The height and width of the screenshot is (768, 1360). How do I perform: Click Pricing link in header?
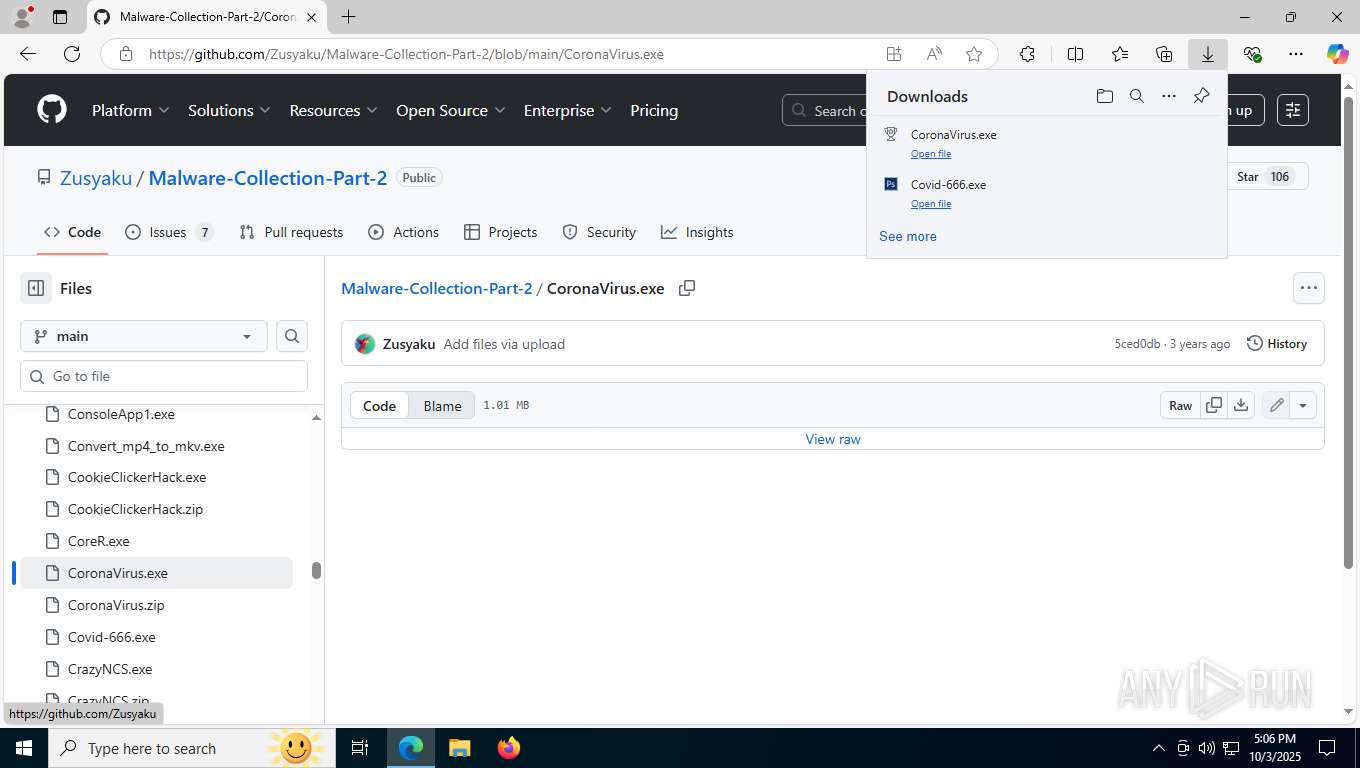654,110
